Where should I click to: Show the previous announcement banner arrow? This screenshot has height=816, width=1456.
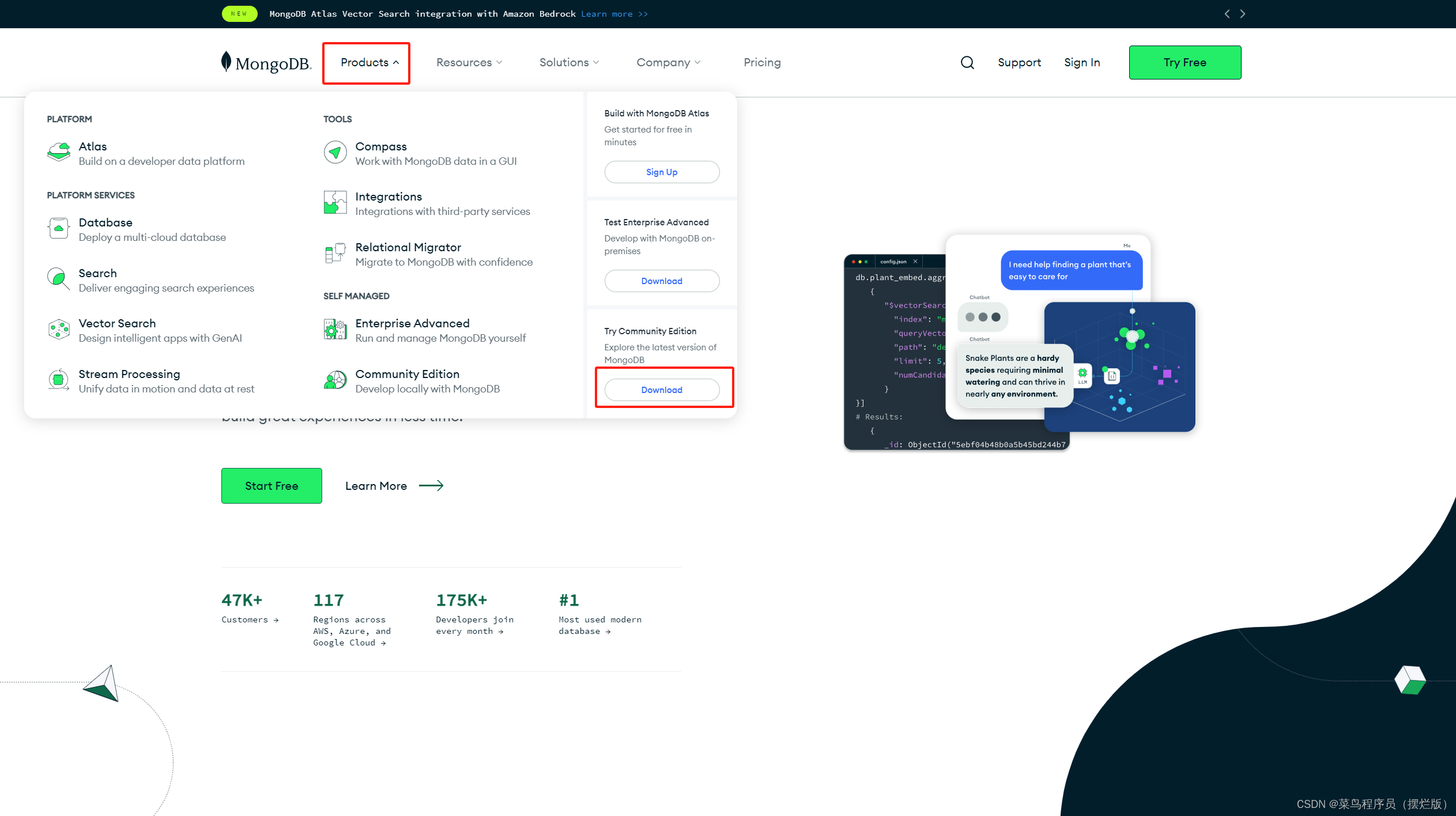(1227, 14)
